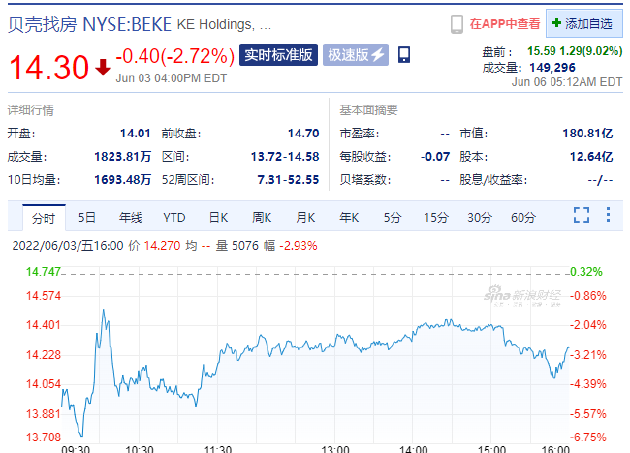Click the morning price peak on the chart line
Screen dimensions: 630x453
104,310
